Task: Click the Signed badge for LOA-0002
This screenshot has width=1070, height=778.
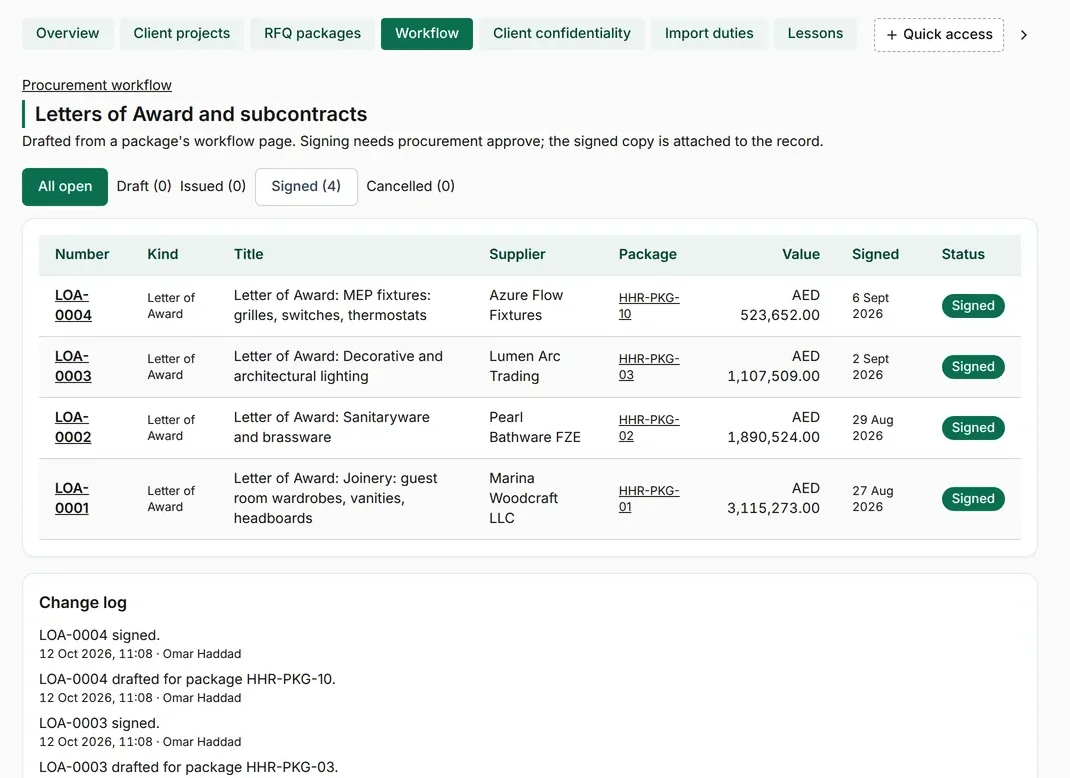Action: (973, 428)
